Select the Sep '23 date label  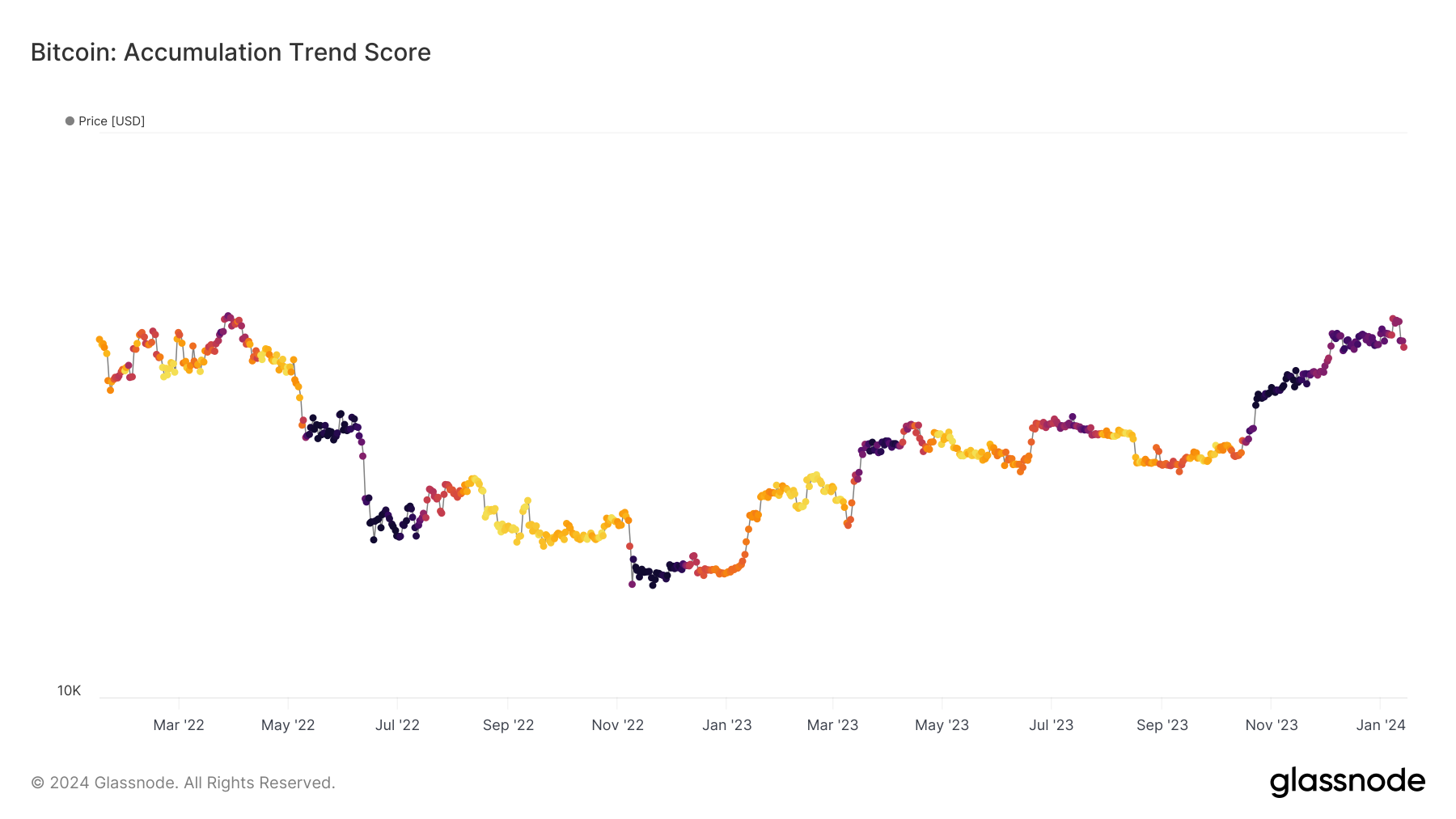pyautogui.click(x=1162, y=725)
